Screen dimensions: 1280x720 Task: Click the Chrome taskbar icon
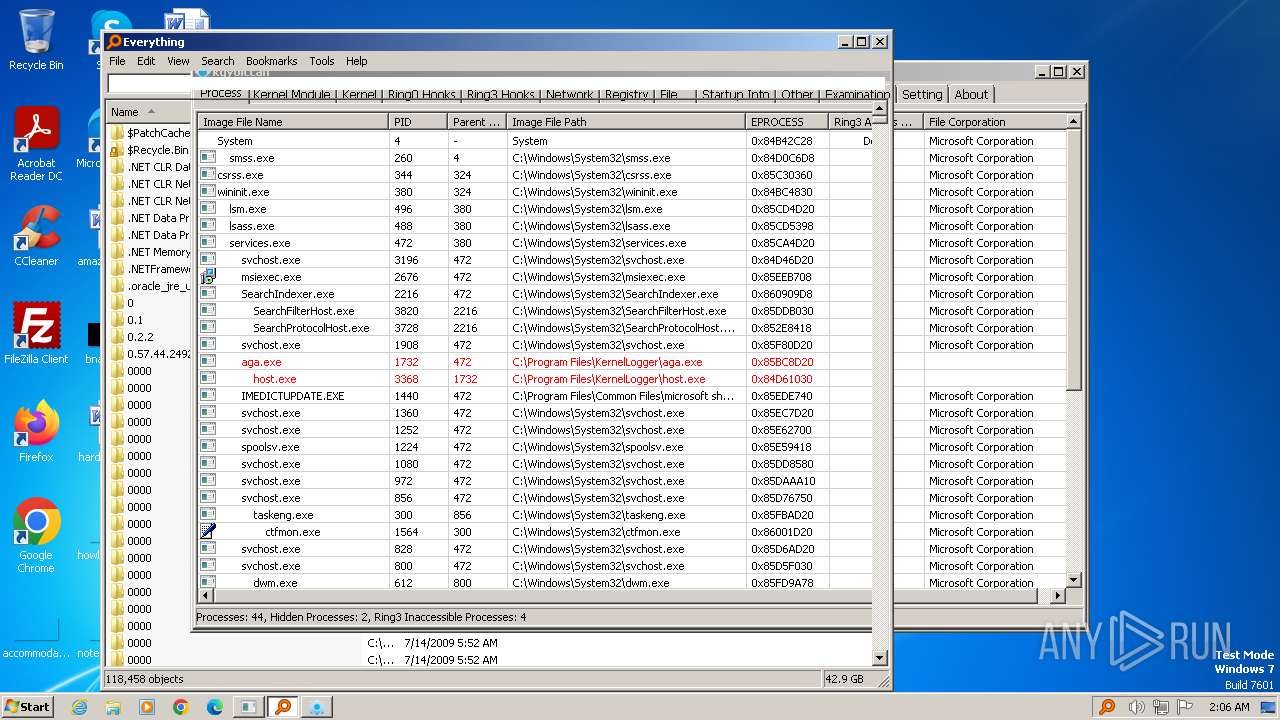click(181, 707)
